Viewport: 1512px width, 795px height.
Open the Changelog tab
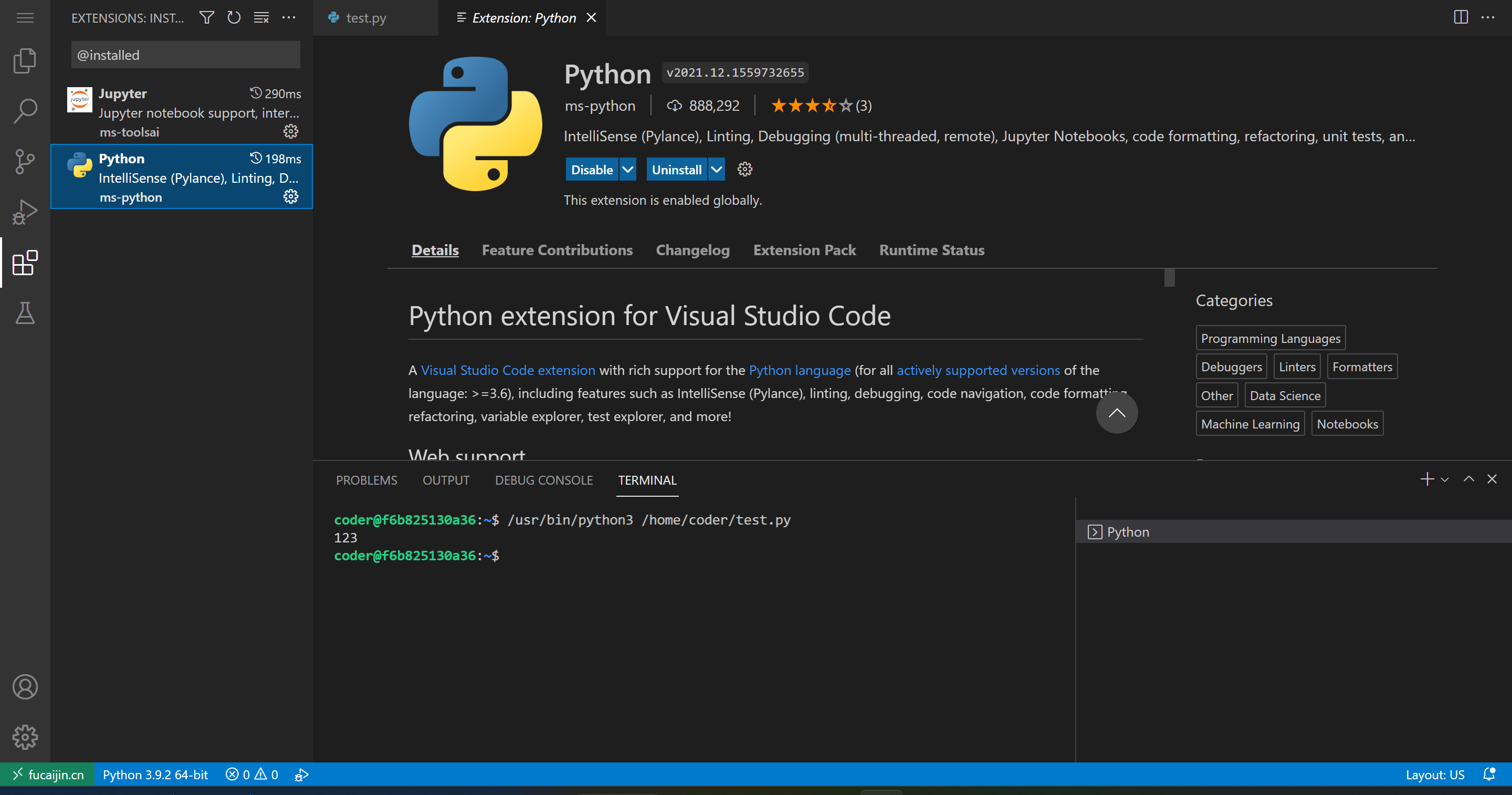[692, 250]
